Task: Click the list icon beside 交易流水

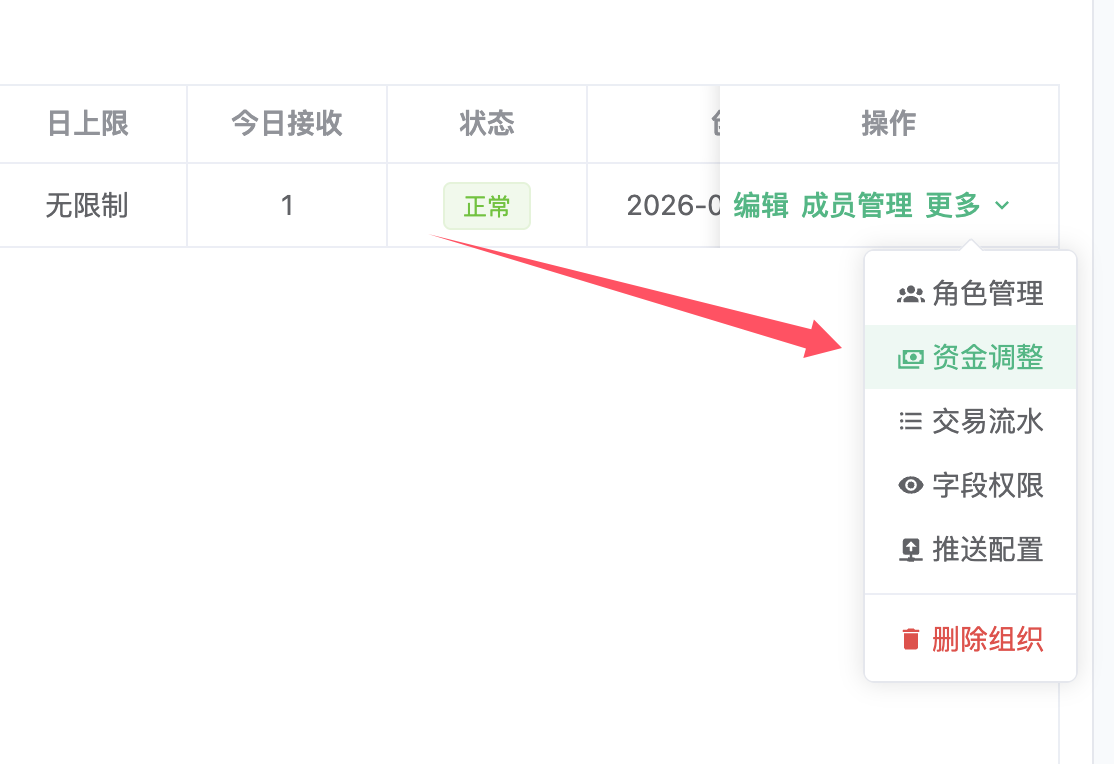Action: (910, 422)
